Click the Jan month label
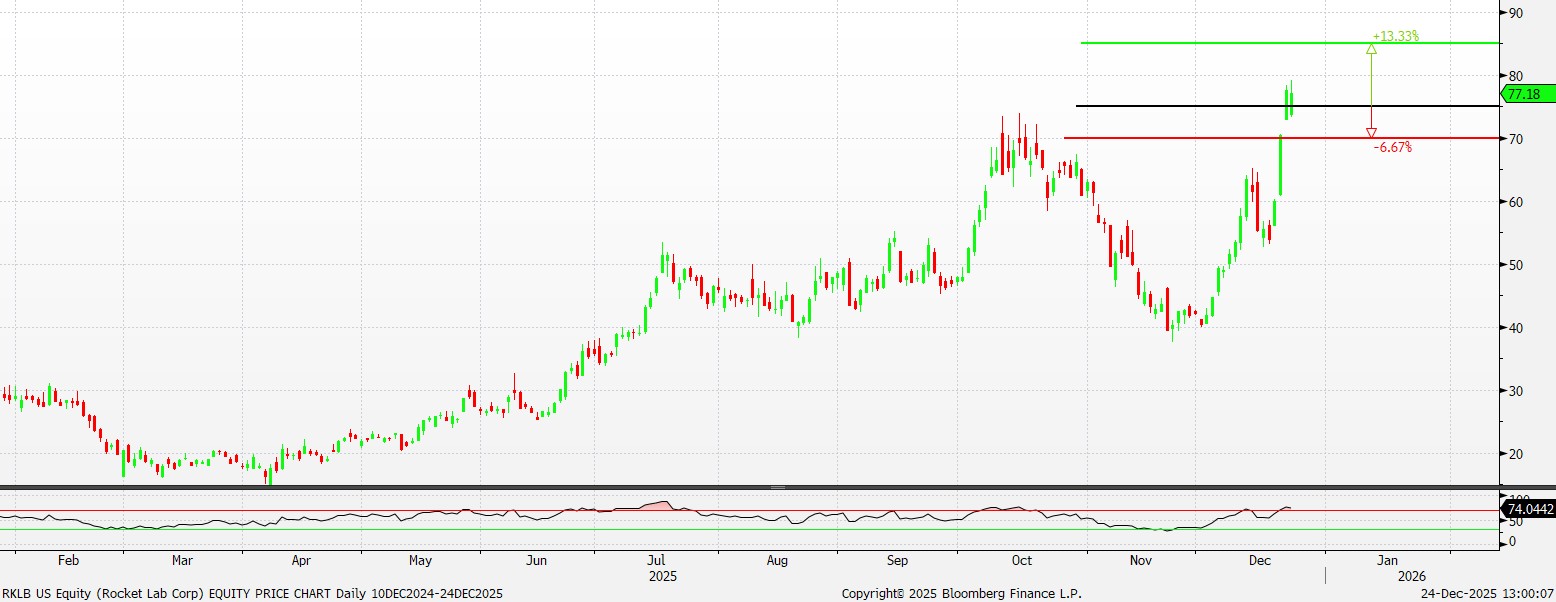Image resolution: width=1556 pixels, height=602 pixels. coord(1387,562)
